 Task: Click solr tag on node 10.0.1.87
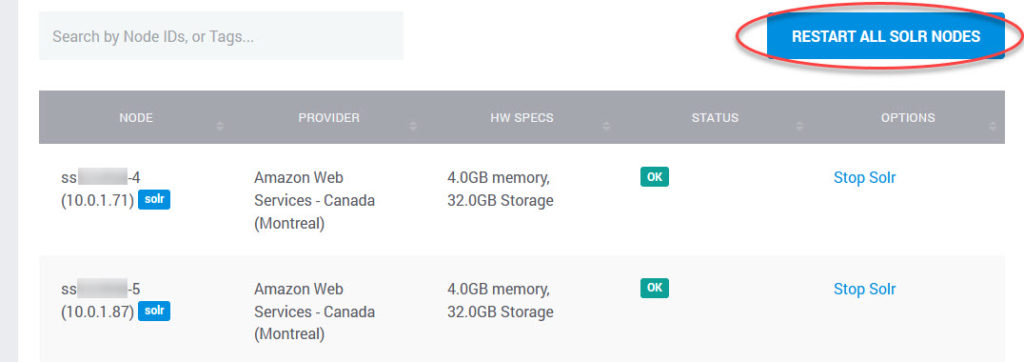tap(154, 311)
